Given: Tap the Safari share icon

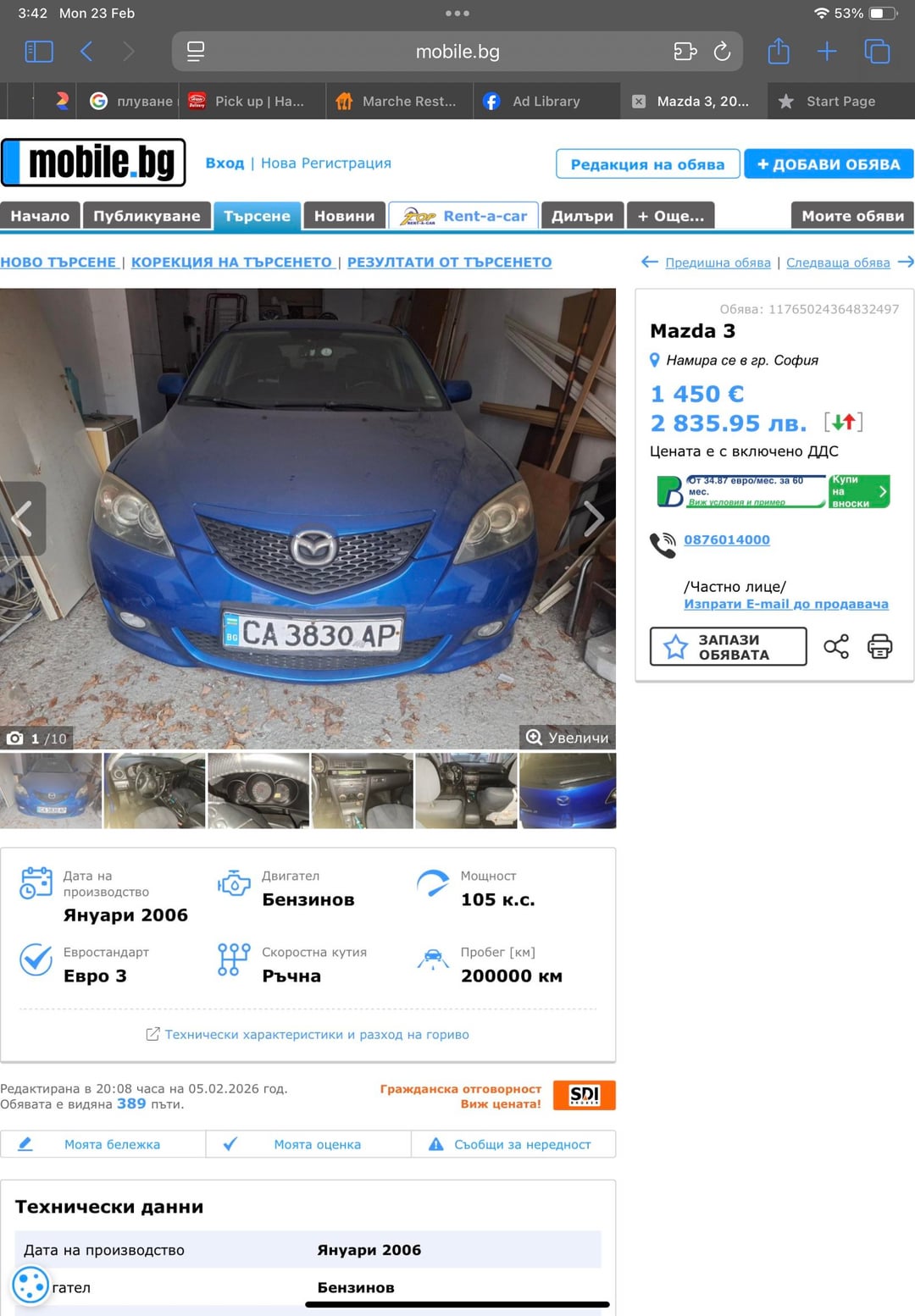Looking at the screenshot, I should (x=778, y=52).
